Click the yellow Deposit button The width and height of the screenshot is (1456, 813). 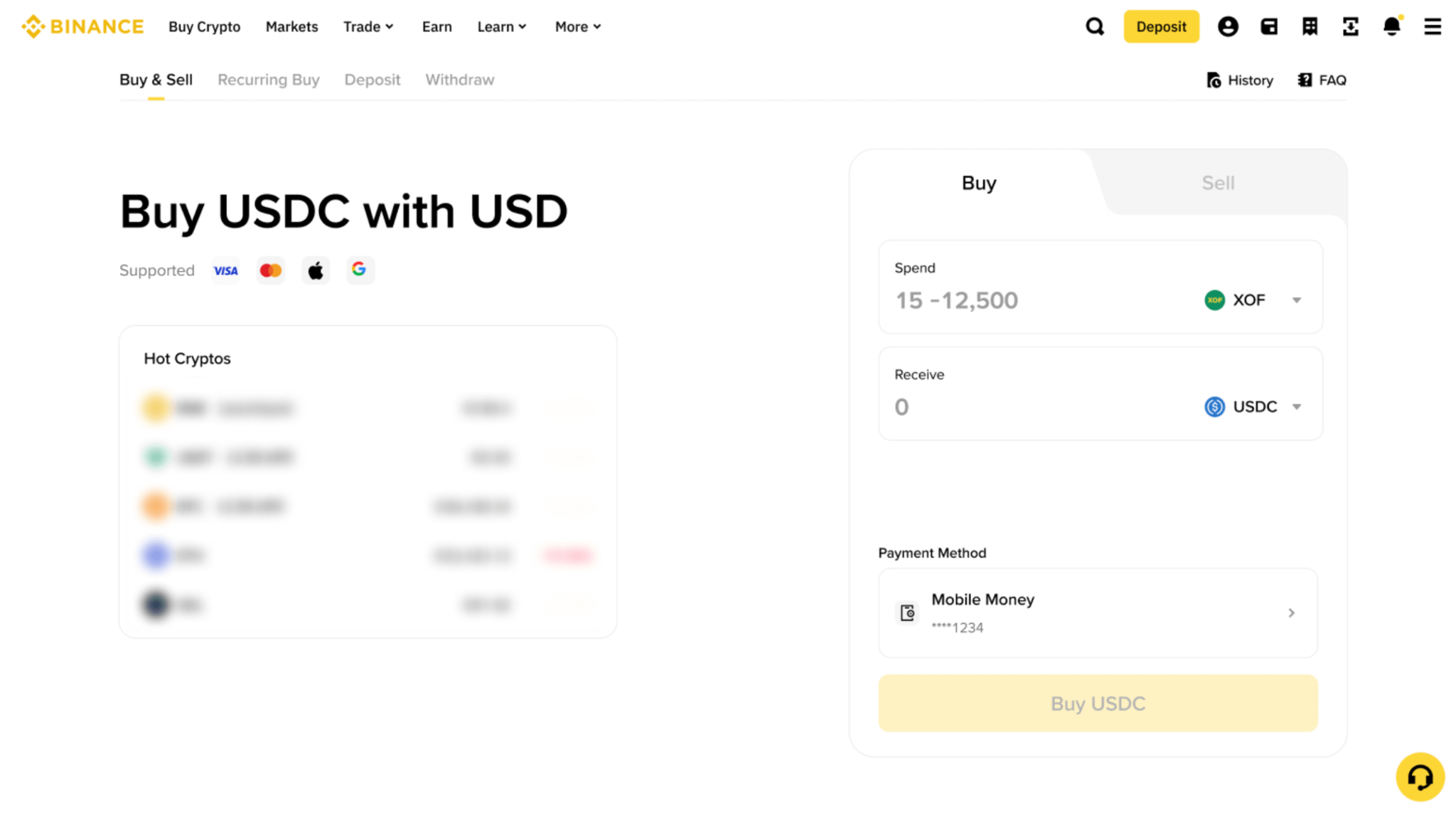point(1161,27)
